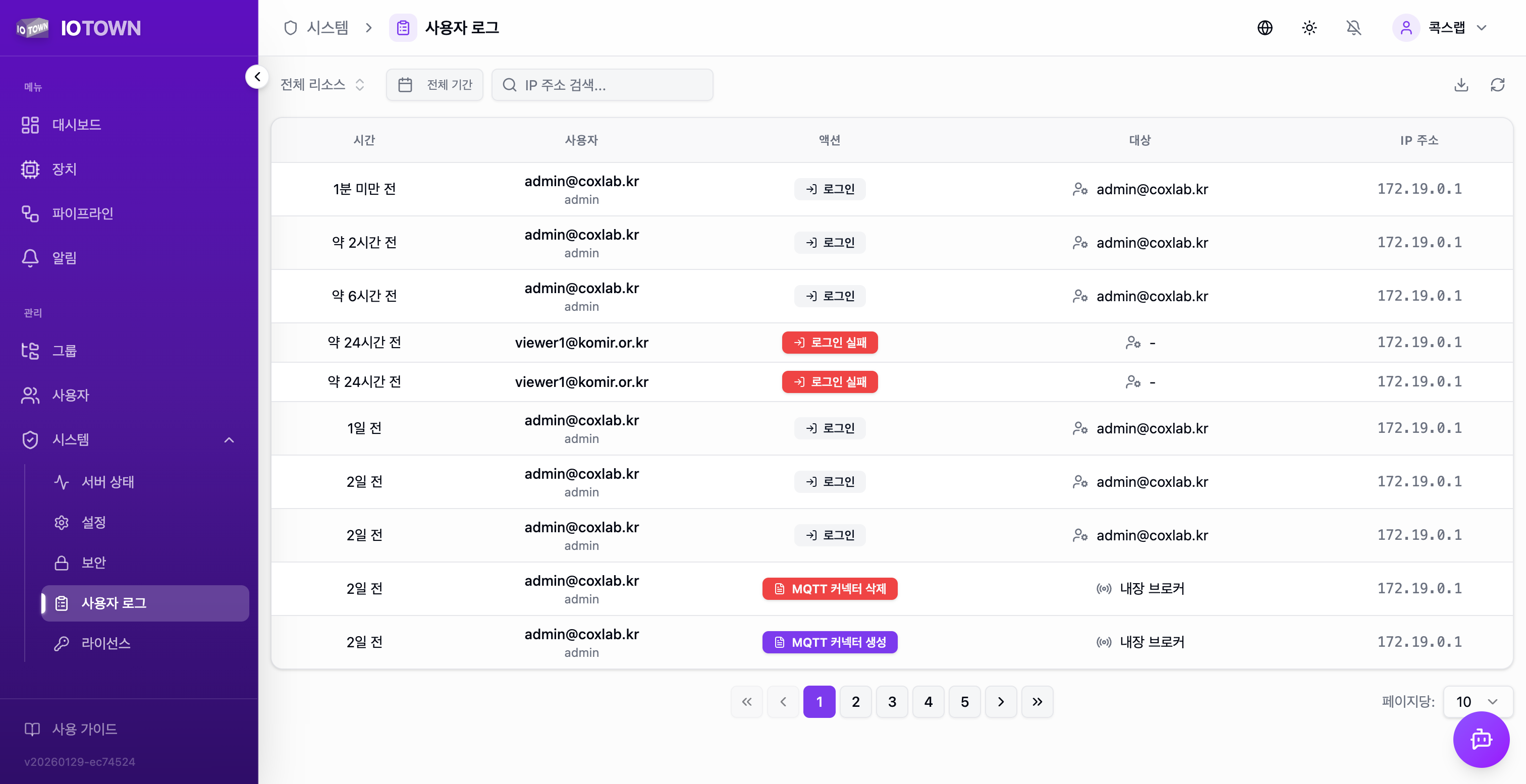
Task: Open 대시보드 in the sidebar
Action: 129,125
